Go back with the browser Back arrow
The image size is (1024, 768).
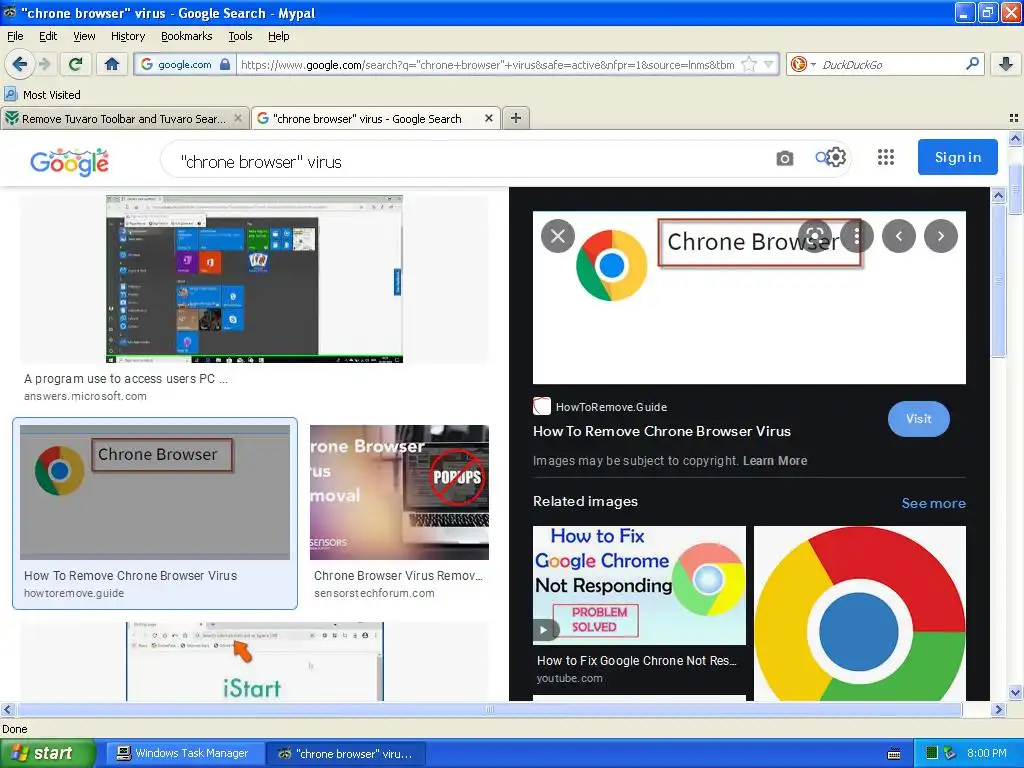pyautogui.click(x=19, y=64)
